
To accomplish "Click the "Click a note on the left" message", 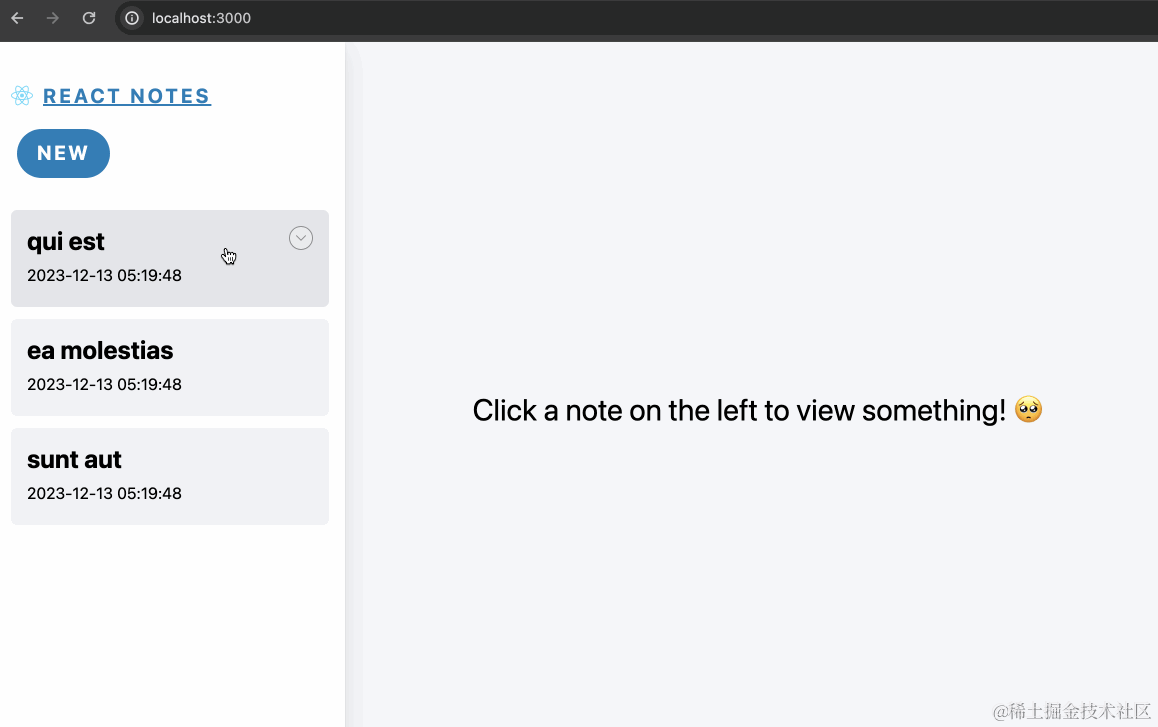I will [738, 410].
